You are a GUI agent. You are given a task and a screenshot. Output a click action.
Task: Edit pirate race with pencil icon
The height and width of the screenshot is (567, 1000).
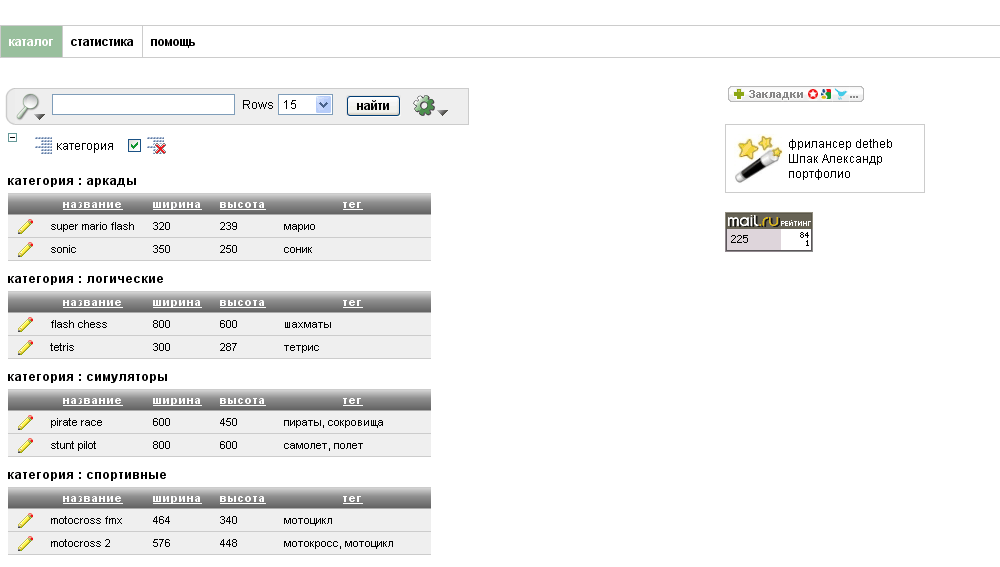(26, 422)
